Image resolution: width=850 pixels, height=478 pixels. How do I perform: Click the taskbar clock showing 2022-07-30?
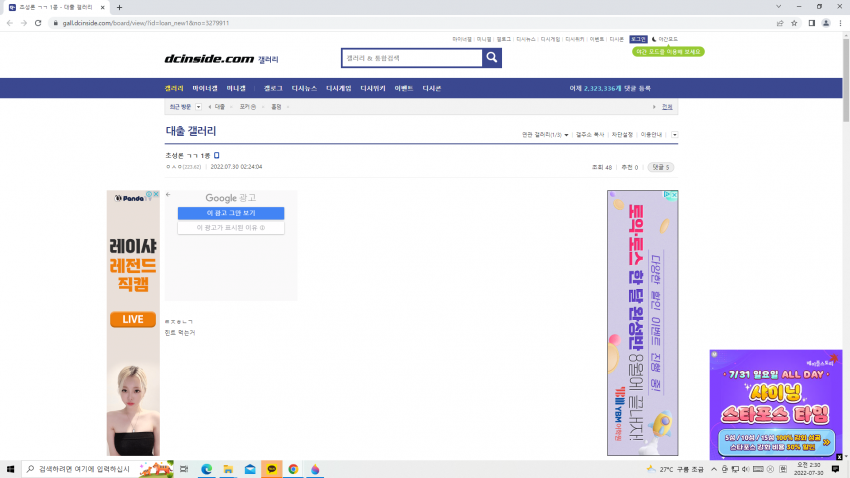tap(808, 469)
